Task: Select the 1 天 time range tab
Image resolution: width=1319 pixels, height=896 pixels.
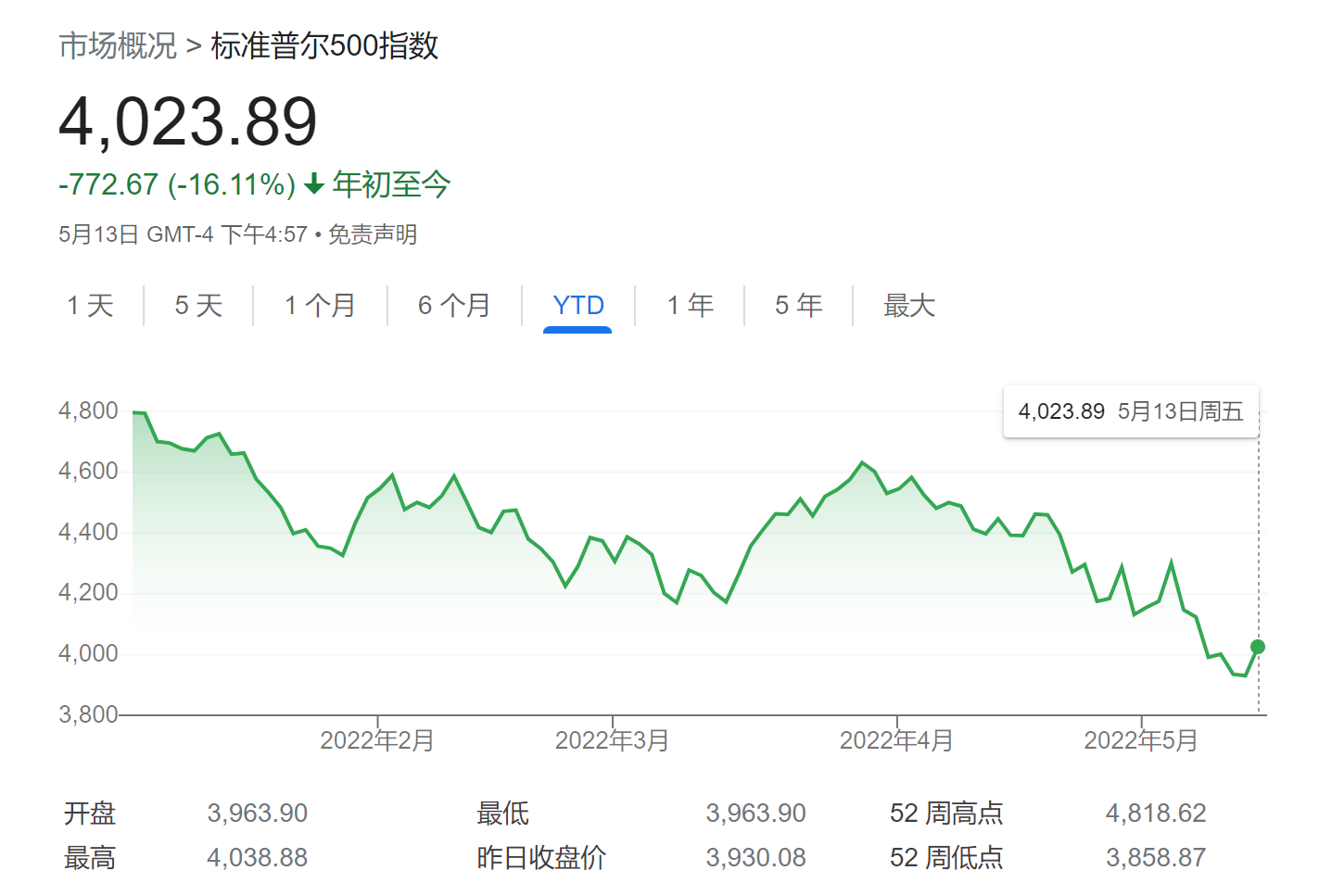Action: pyautogui.click(x=90, y=306)
